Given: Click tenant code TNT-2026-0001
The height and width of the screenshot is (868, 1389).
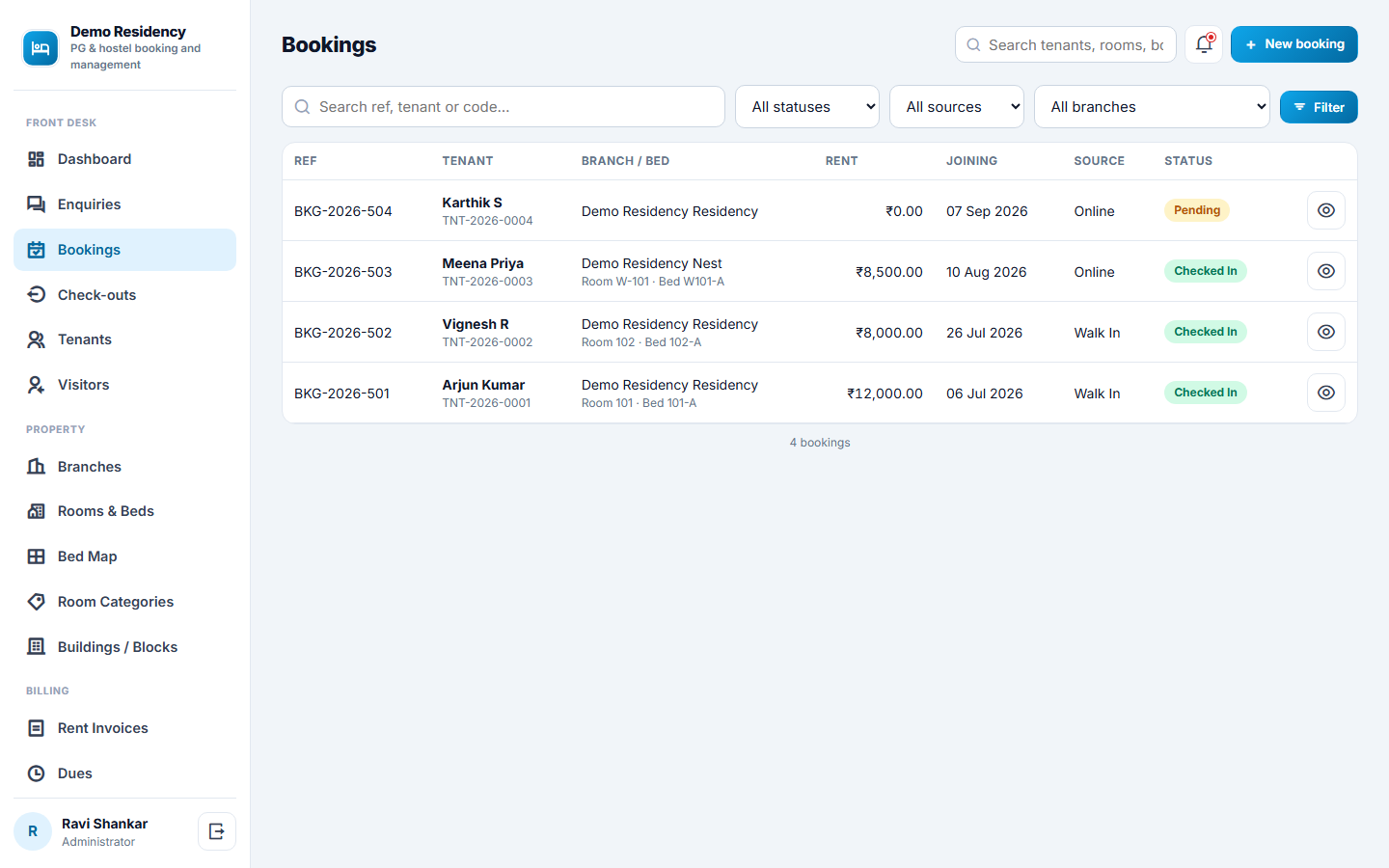Looking at the screenshot, I should [x=487, y=403].
